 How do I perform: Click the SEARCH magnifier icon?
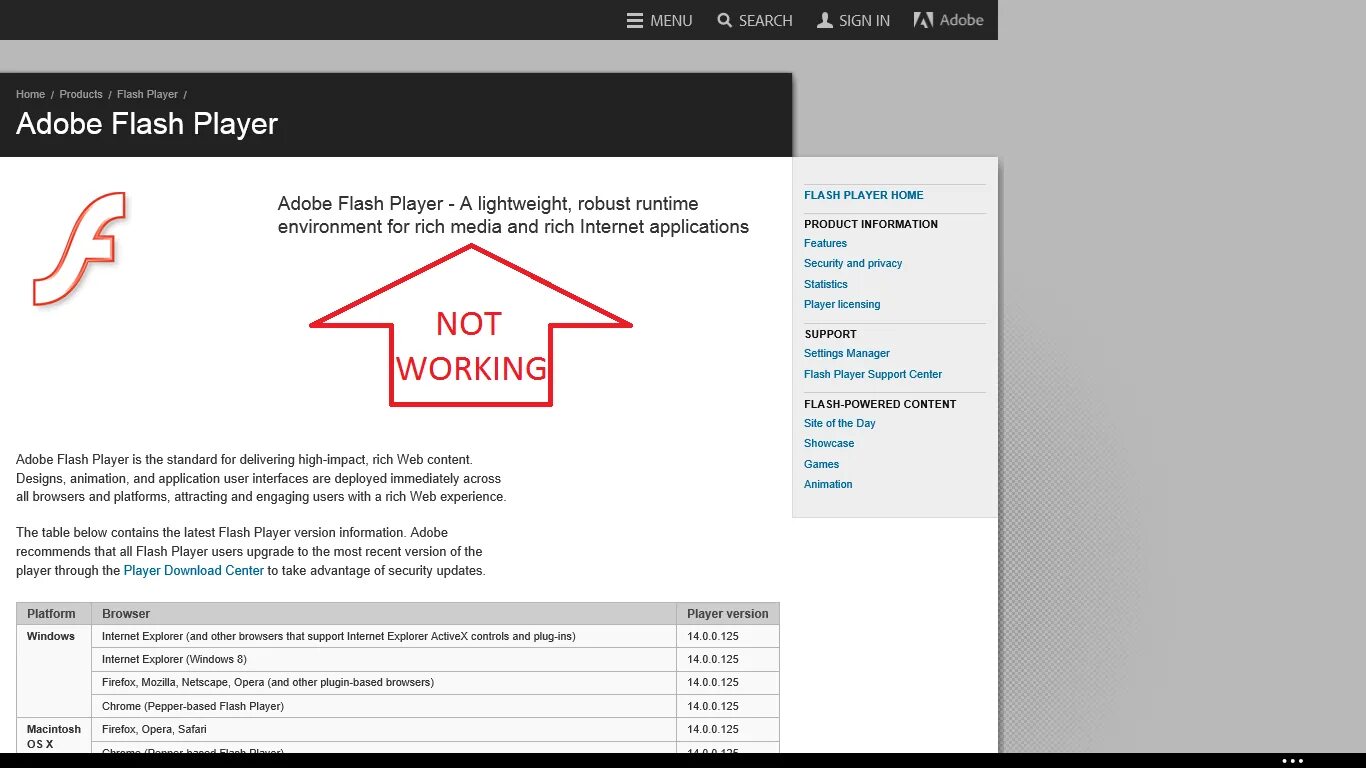click(x=725, y=20)
